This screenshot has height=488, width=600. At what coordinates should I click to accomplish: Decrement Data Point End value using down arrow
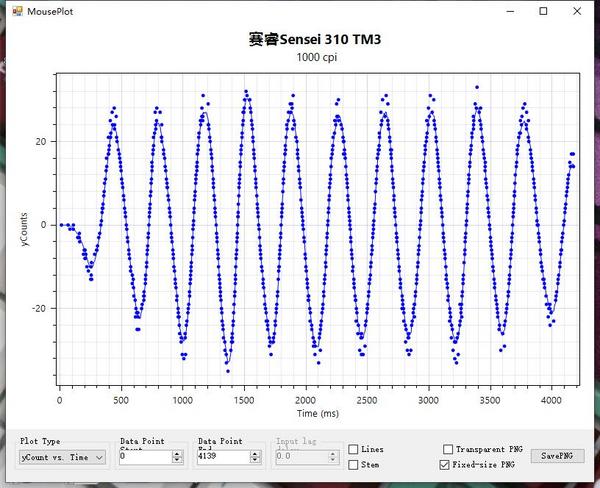tap(255, 459)
